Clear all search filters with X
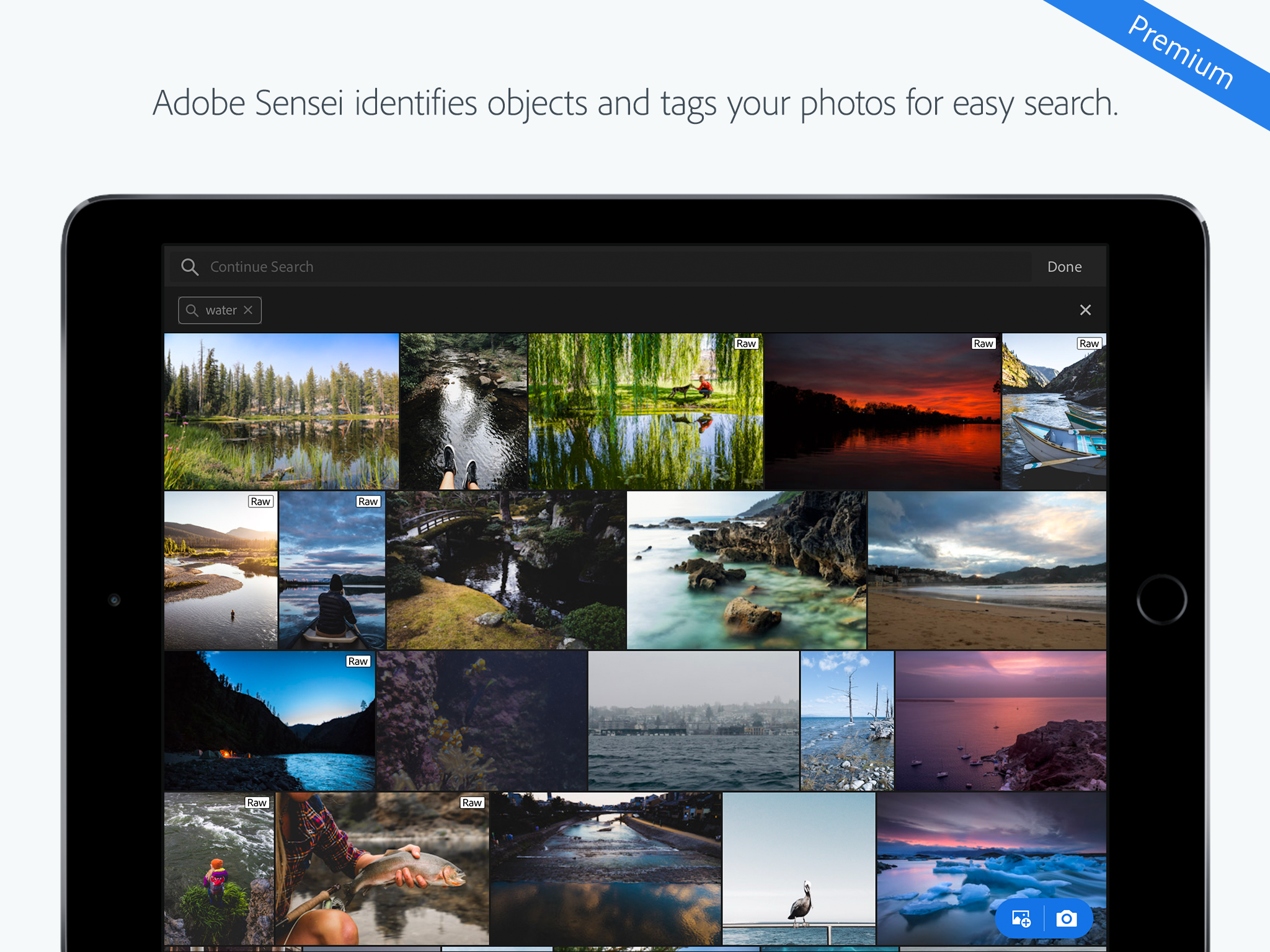 [x=1085, y=310]
